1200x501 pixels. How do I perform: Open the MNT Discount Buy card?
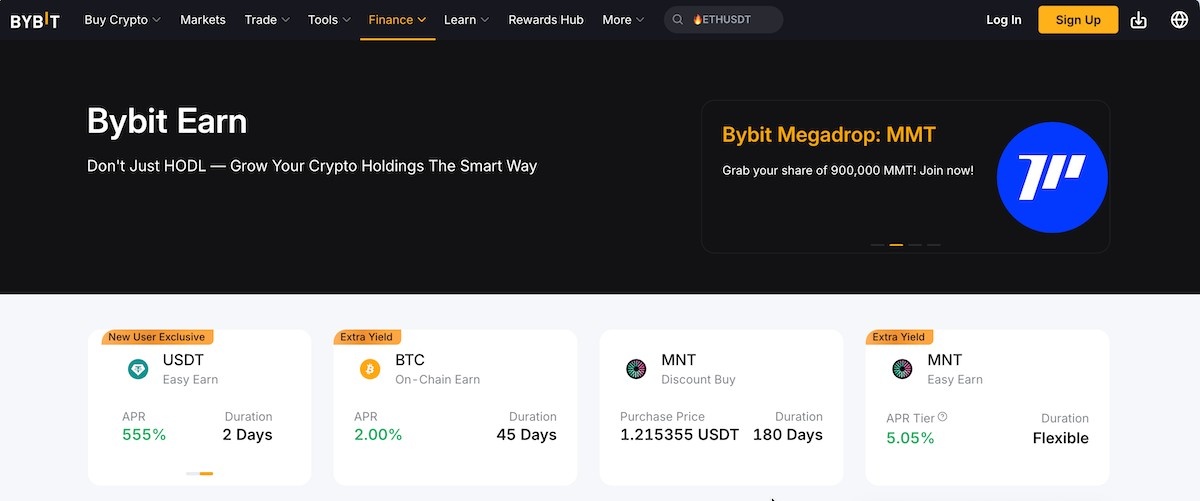pyautogui.click(x=721, y=407)
